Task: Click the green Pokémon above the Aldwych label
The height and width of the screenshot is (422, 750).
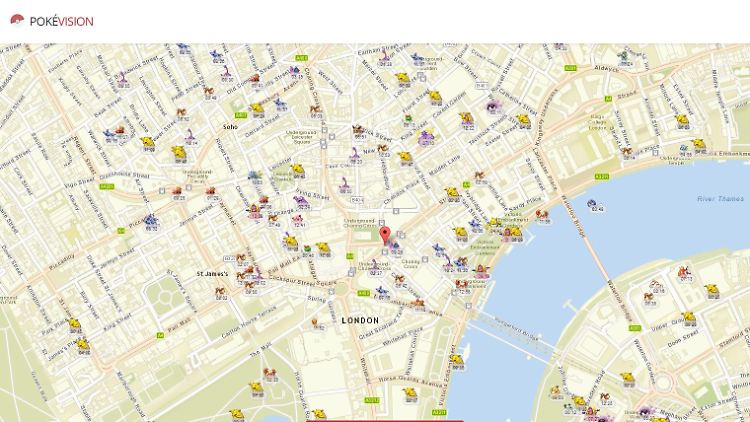Action: [x=623, y=56]
